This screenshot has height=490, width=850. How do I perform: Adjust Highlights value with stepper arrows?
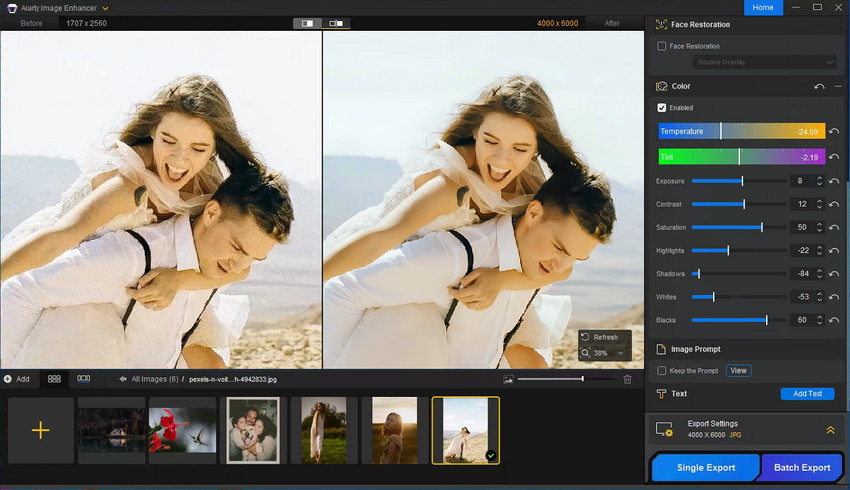click(x=819, y=250)
